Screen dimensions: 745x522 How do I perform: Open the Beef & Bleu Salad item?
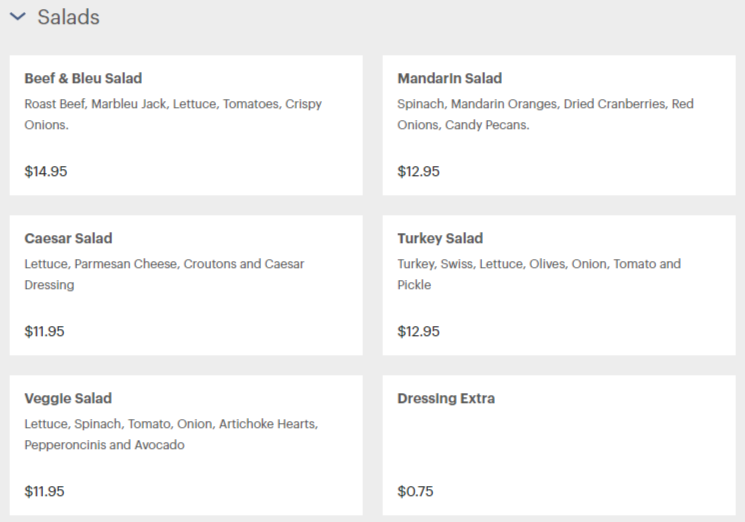click(186, 125)
